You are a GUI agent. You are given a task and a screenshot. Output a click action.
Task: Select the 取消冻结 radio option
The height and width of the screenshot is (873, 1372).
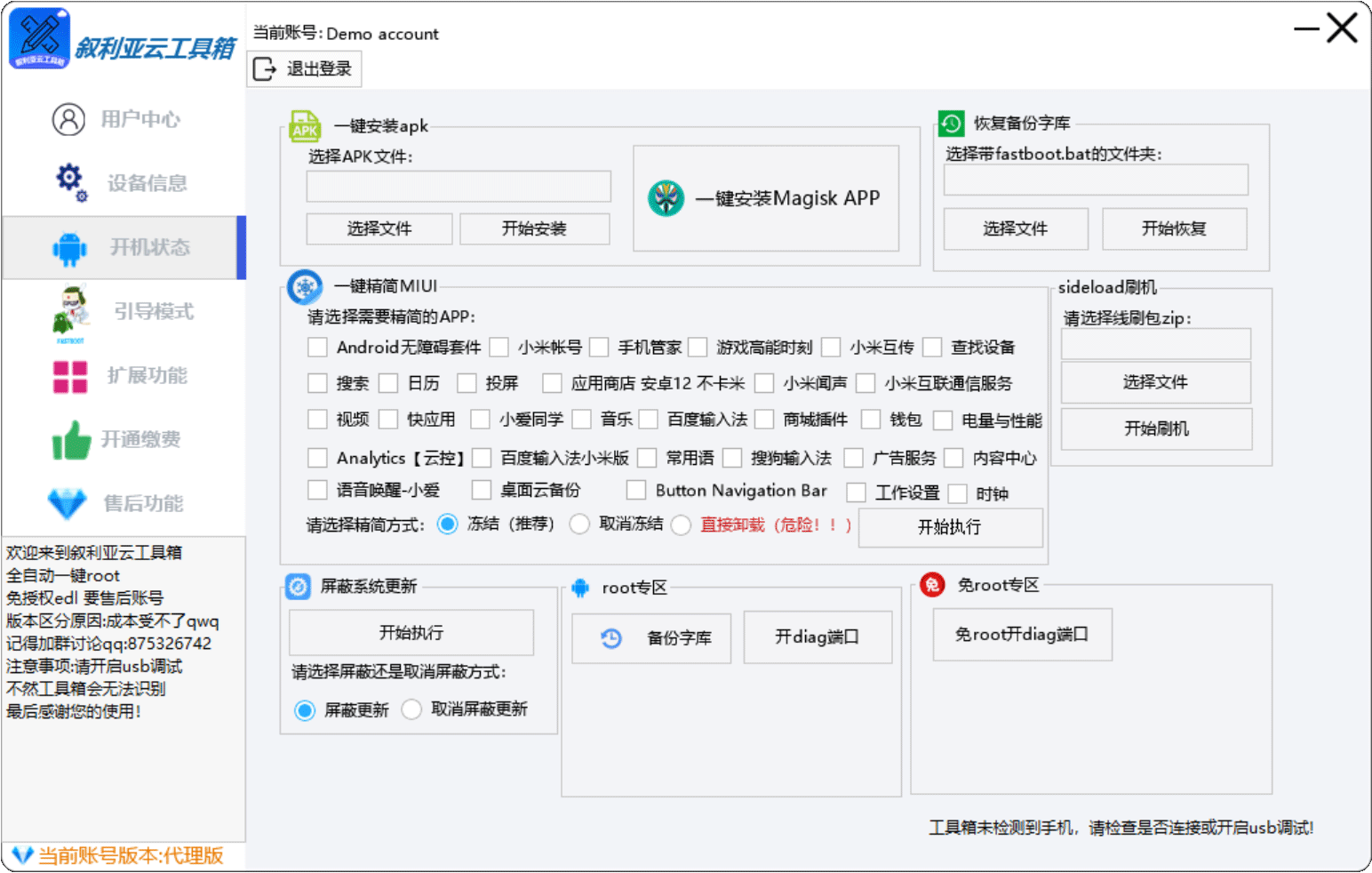(579, 525)
